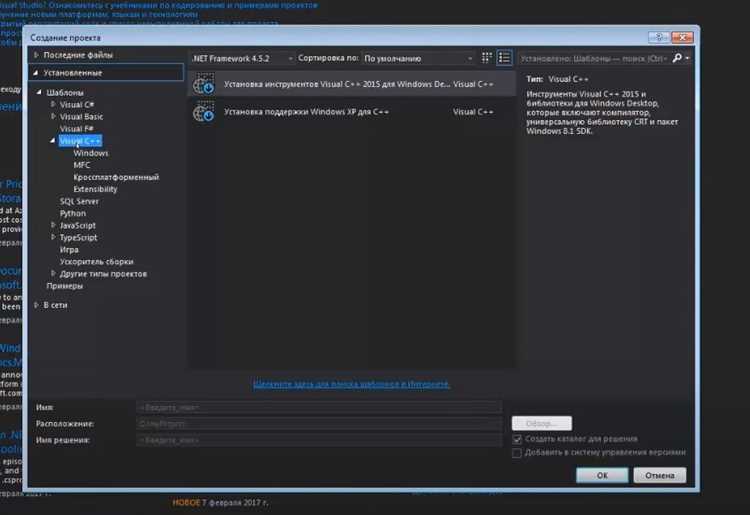Expand the Visual C# tree node

click(x=53, y=104)
